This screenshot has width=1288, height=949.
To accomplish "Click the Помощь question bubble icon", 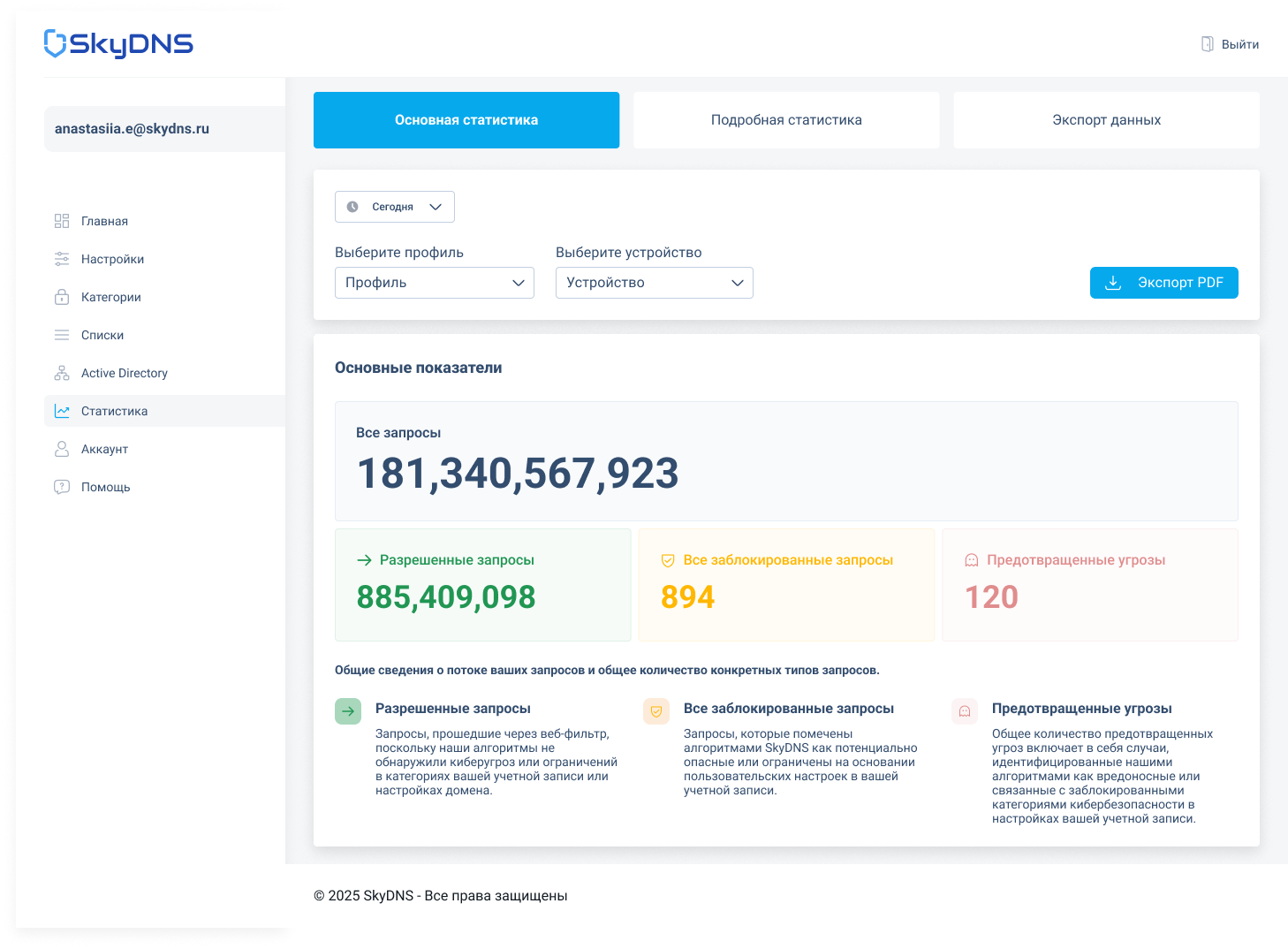I will tap(62, 487).
